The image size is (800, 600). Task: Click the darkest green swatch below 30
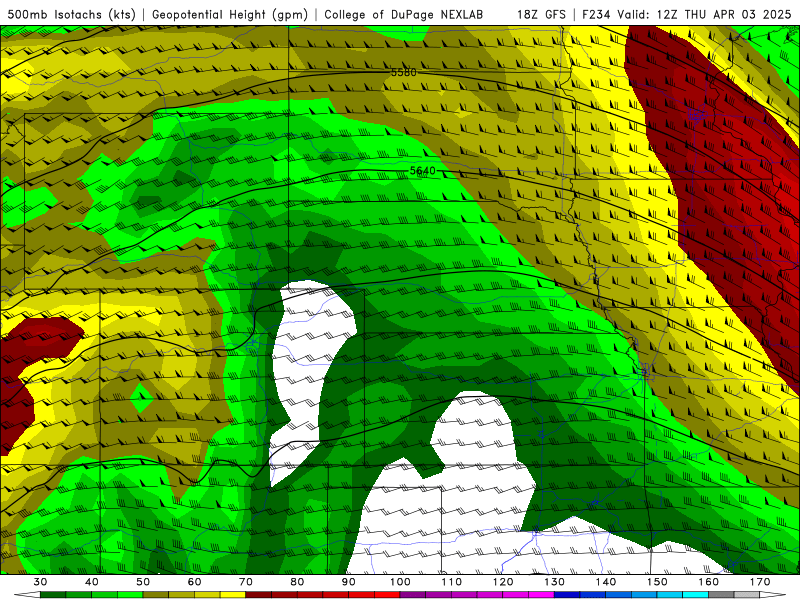pyautogui.click(x=53, y=595)
